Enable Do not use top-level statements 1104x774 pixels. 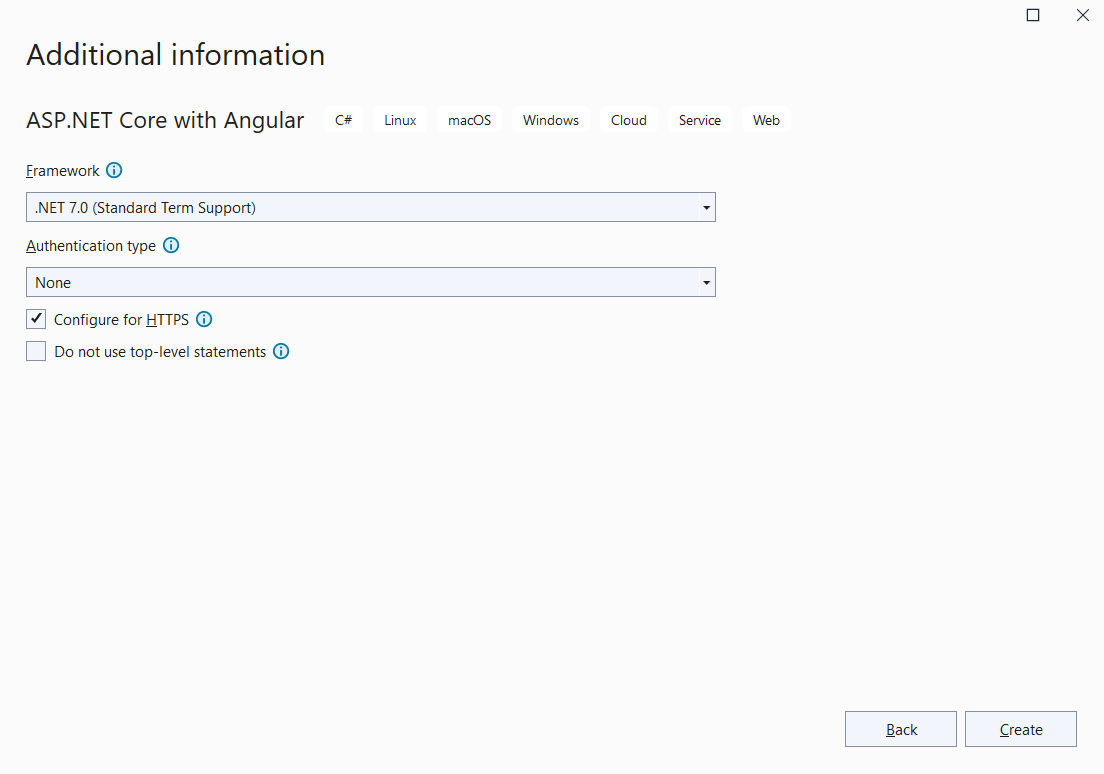point(37,352)
